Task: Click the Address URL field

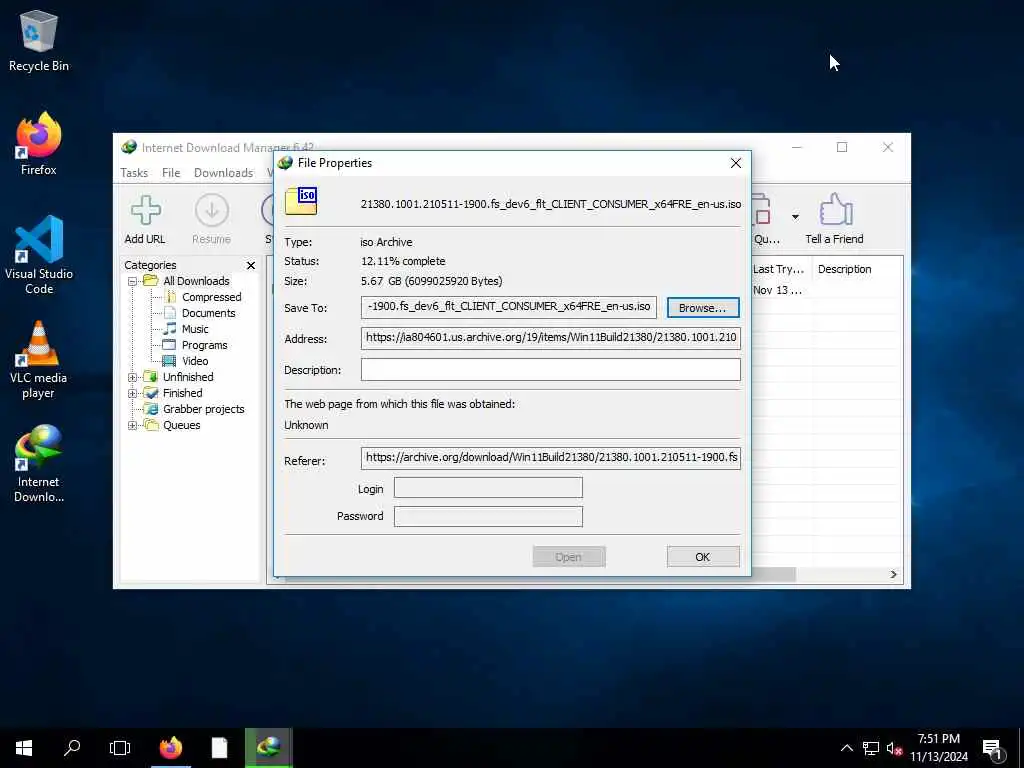Action: tap(551, 338)
